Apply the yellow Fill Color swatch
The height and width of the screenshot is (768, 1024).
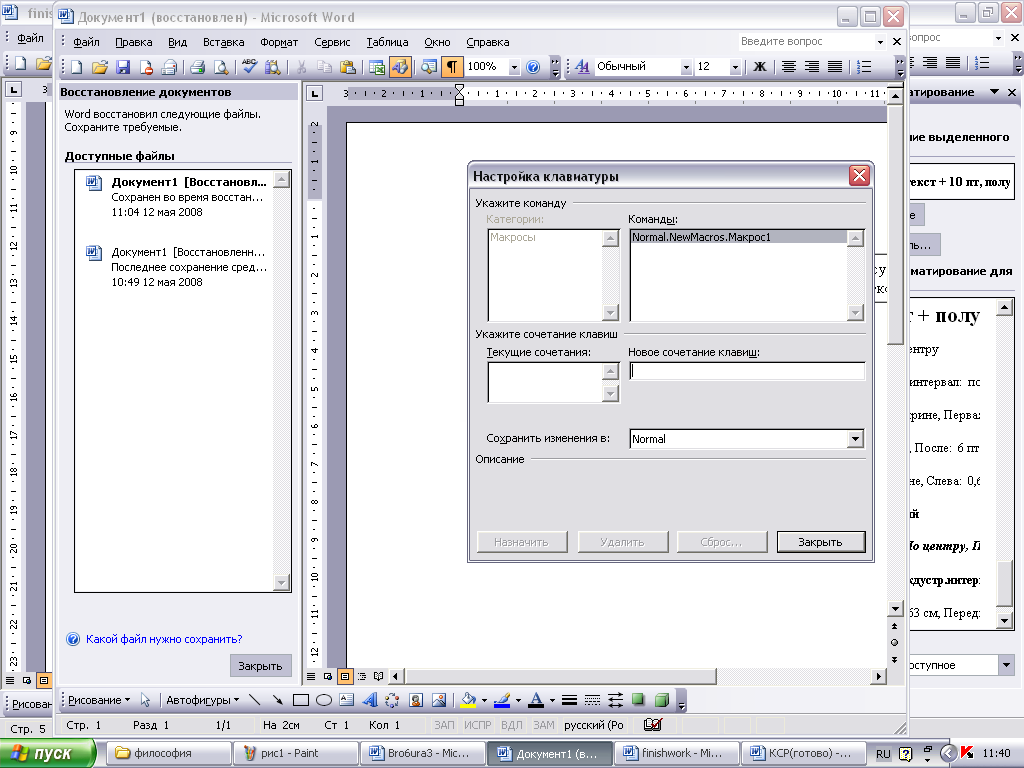pos(468,700)
